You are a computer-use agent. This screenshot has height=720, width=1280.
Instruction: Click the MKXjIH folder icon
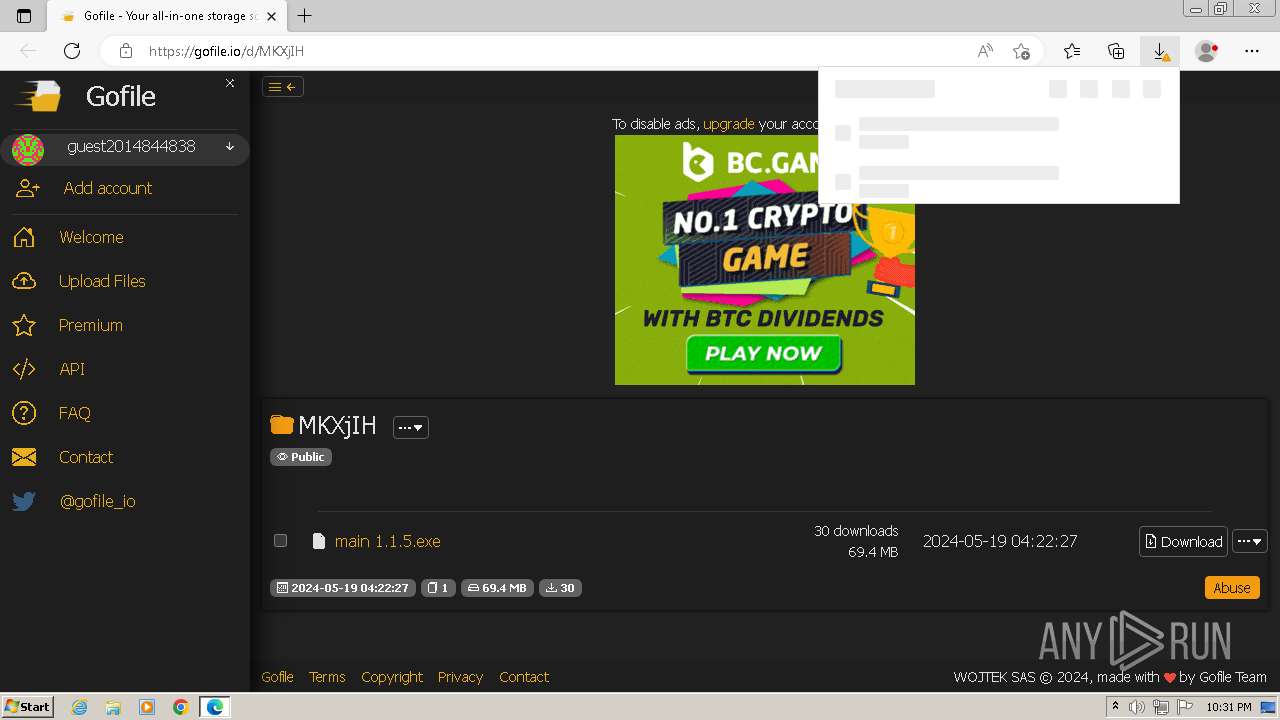(282, 425)
